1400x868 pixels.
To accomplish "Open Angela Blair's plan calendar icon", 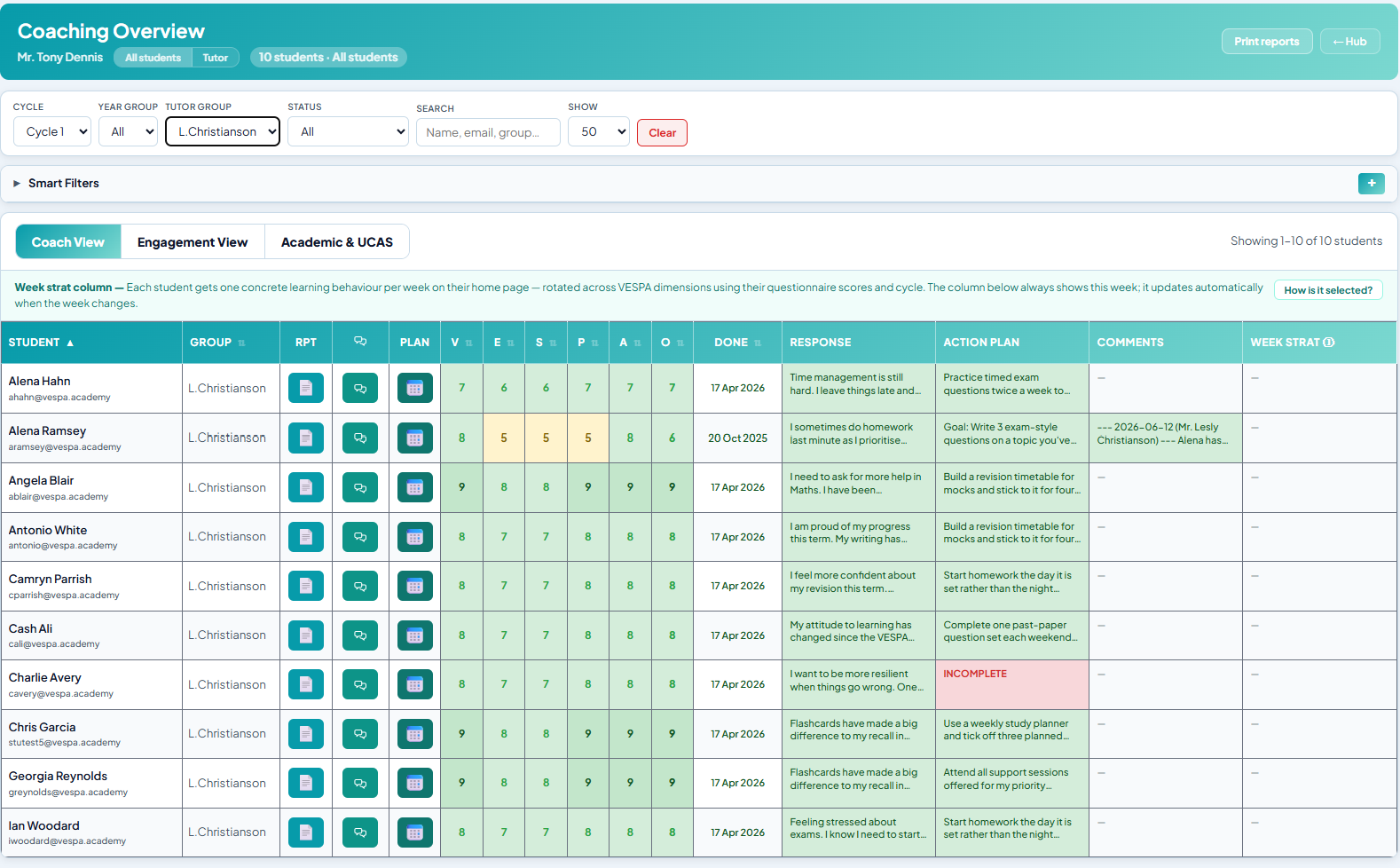I will click(x=414, y=487).
